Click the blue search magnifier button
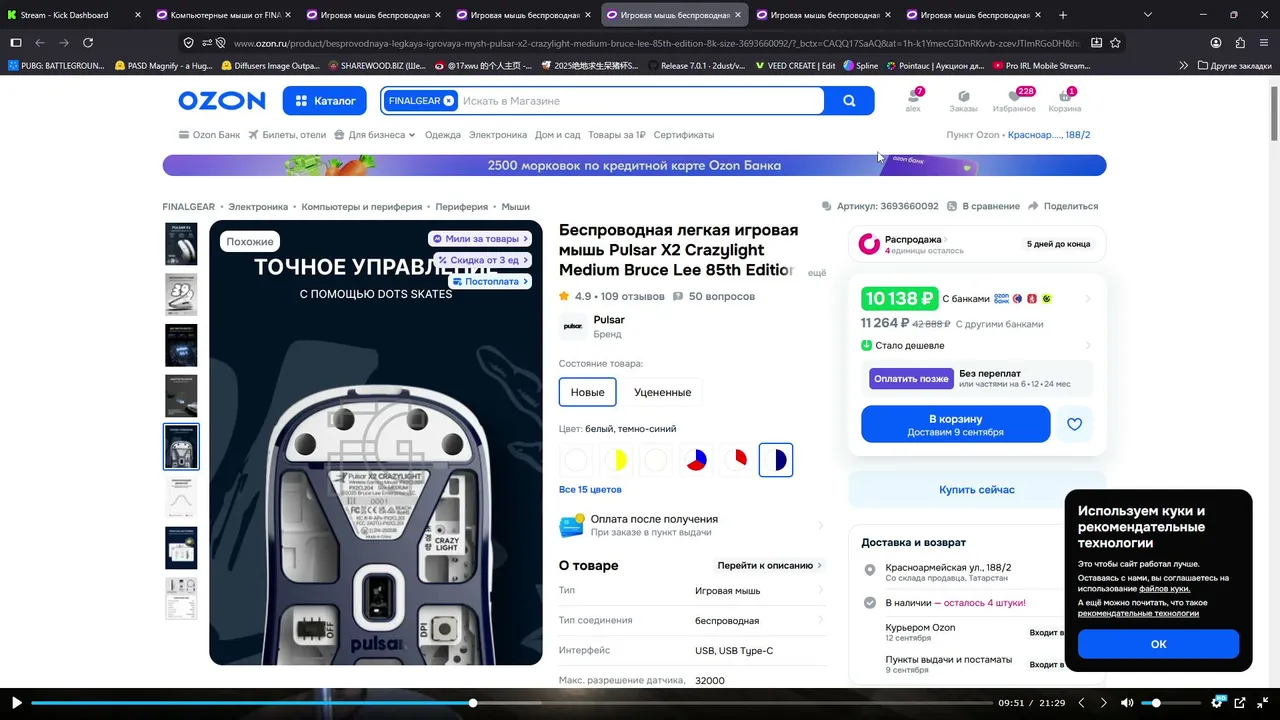This screenshot has height=720, width=1280. (x=849, y=101)
